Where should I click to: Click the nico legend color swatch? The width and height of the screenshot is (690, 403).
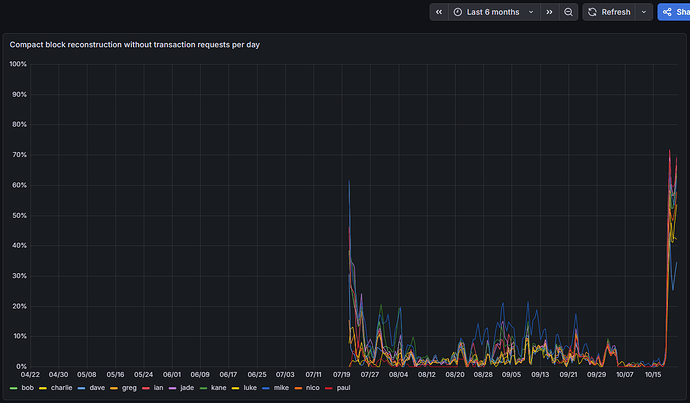[298, 388]
